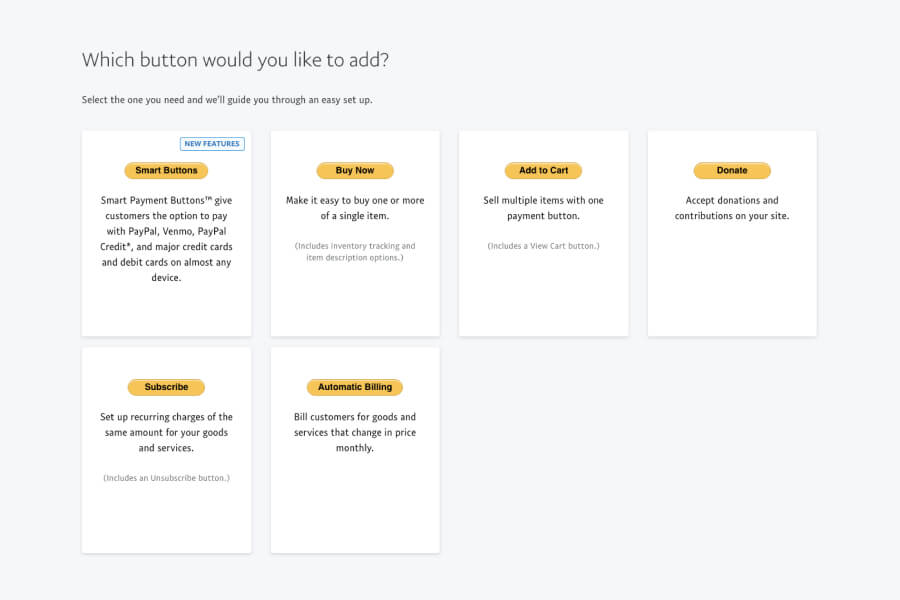
Task: Click the 'Which button would you like to add?' heading
Action: point(235,60)
